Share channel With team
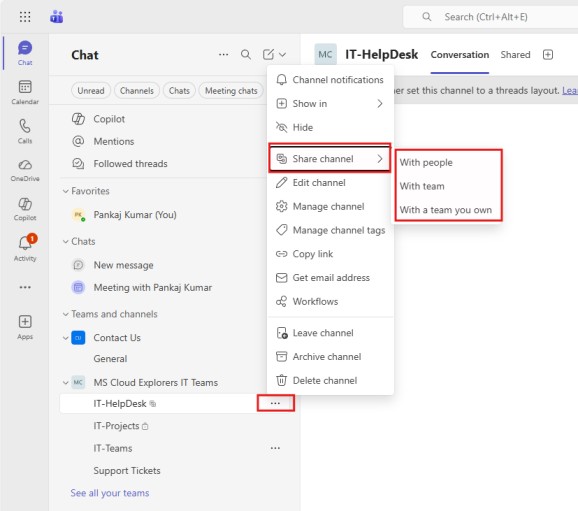The width and height of the screenshot is (578, 511). click(x=448, y=186)
